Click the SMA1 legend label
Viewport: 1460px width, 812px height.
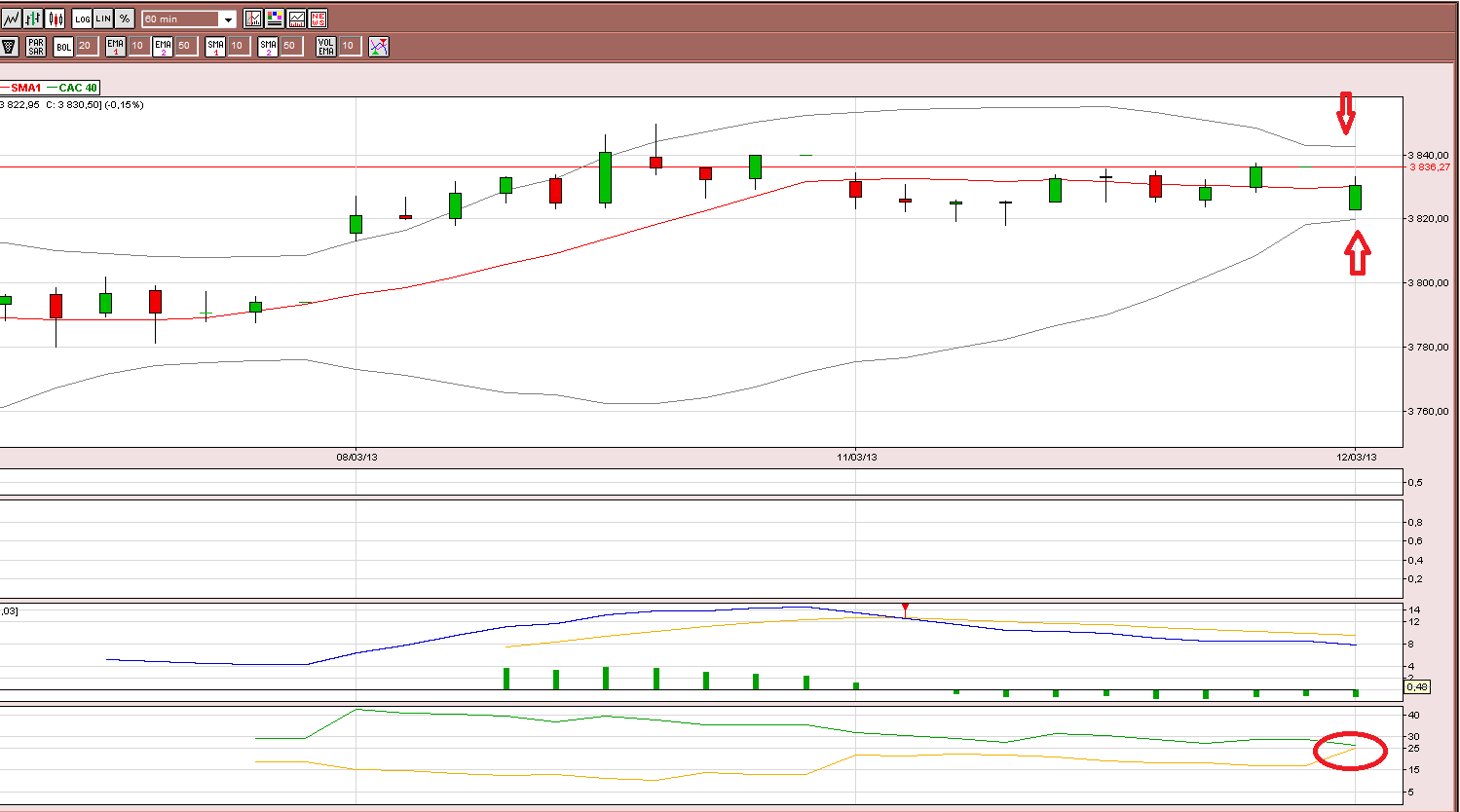pyautogui.click(x=26, y=88)
